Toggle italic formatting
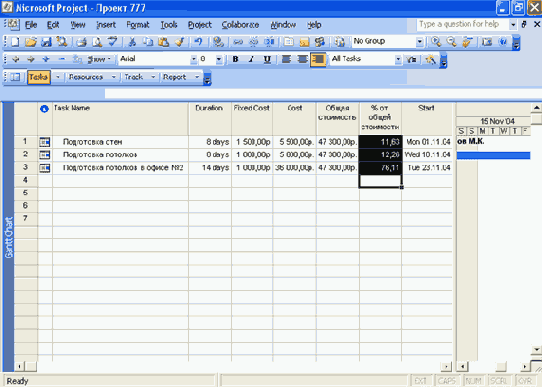Image resolution: width=542 pixels, height=387 pixels. [x=251, y=59]
